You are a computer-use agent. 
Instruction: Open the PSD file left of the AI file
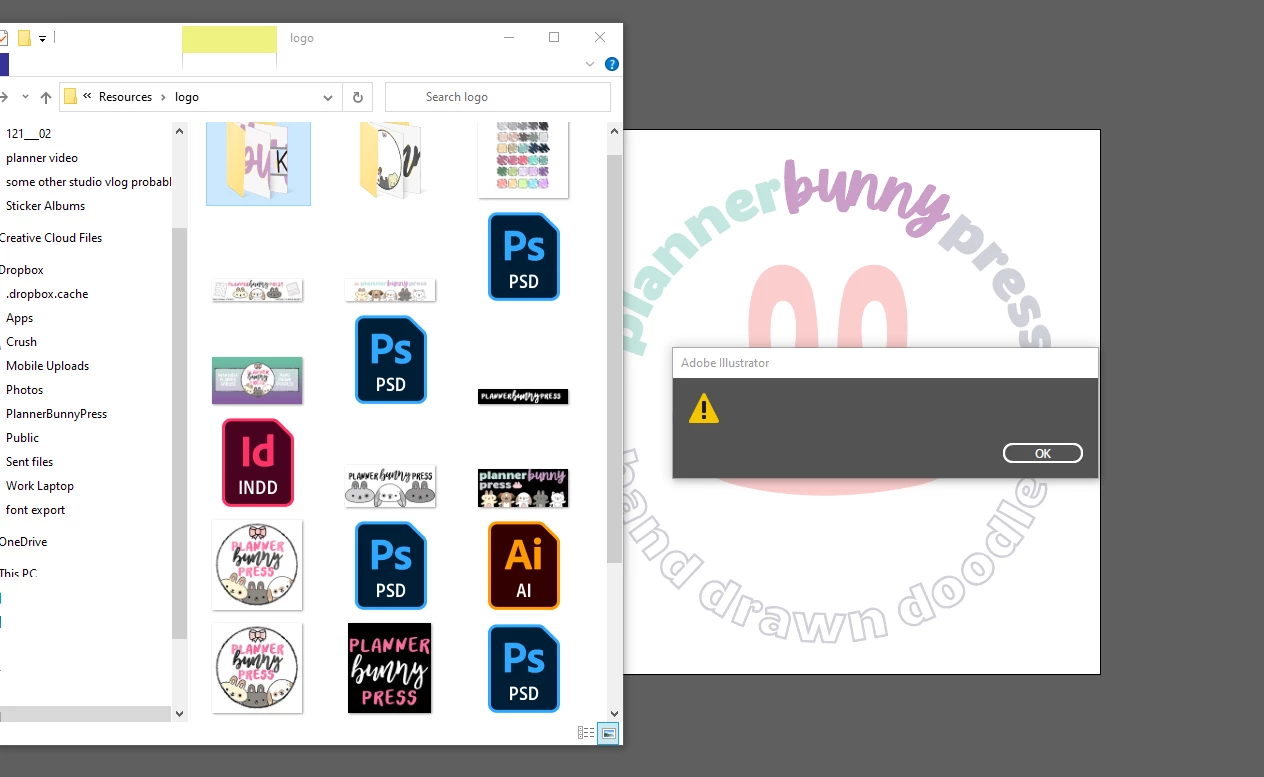pos(391,565)
